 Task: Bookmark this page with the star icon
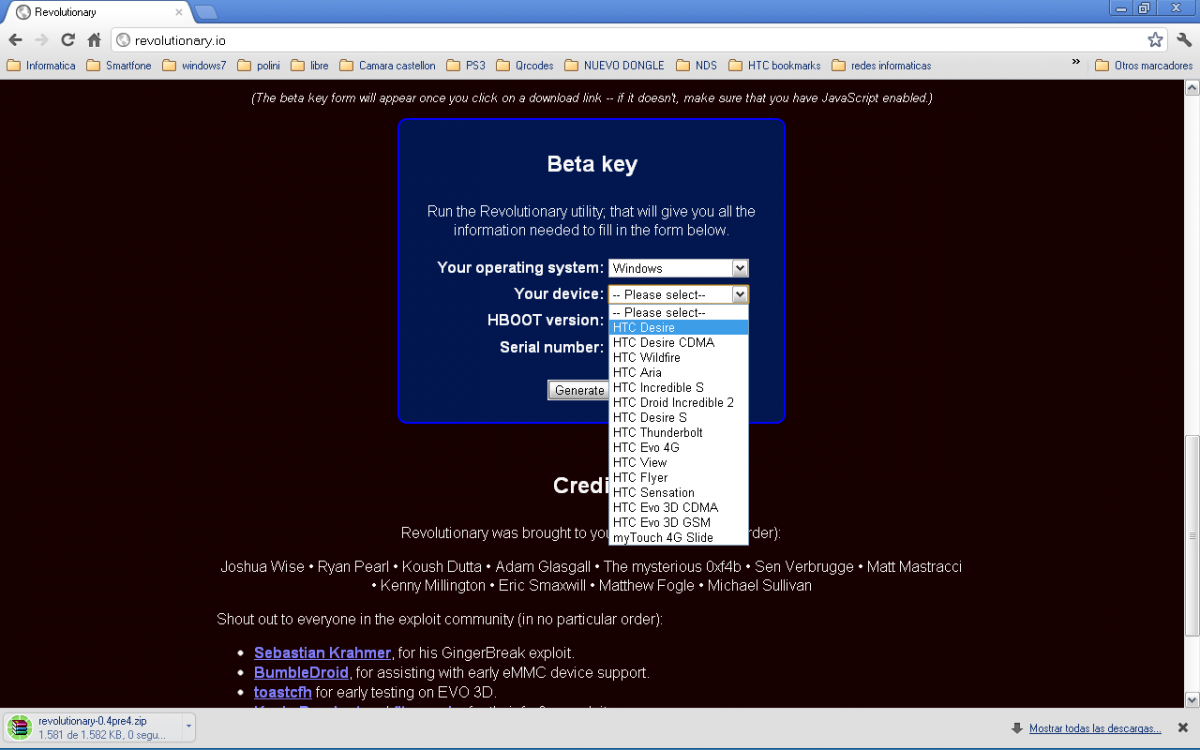tap(1155, 40)
